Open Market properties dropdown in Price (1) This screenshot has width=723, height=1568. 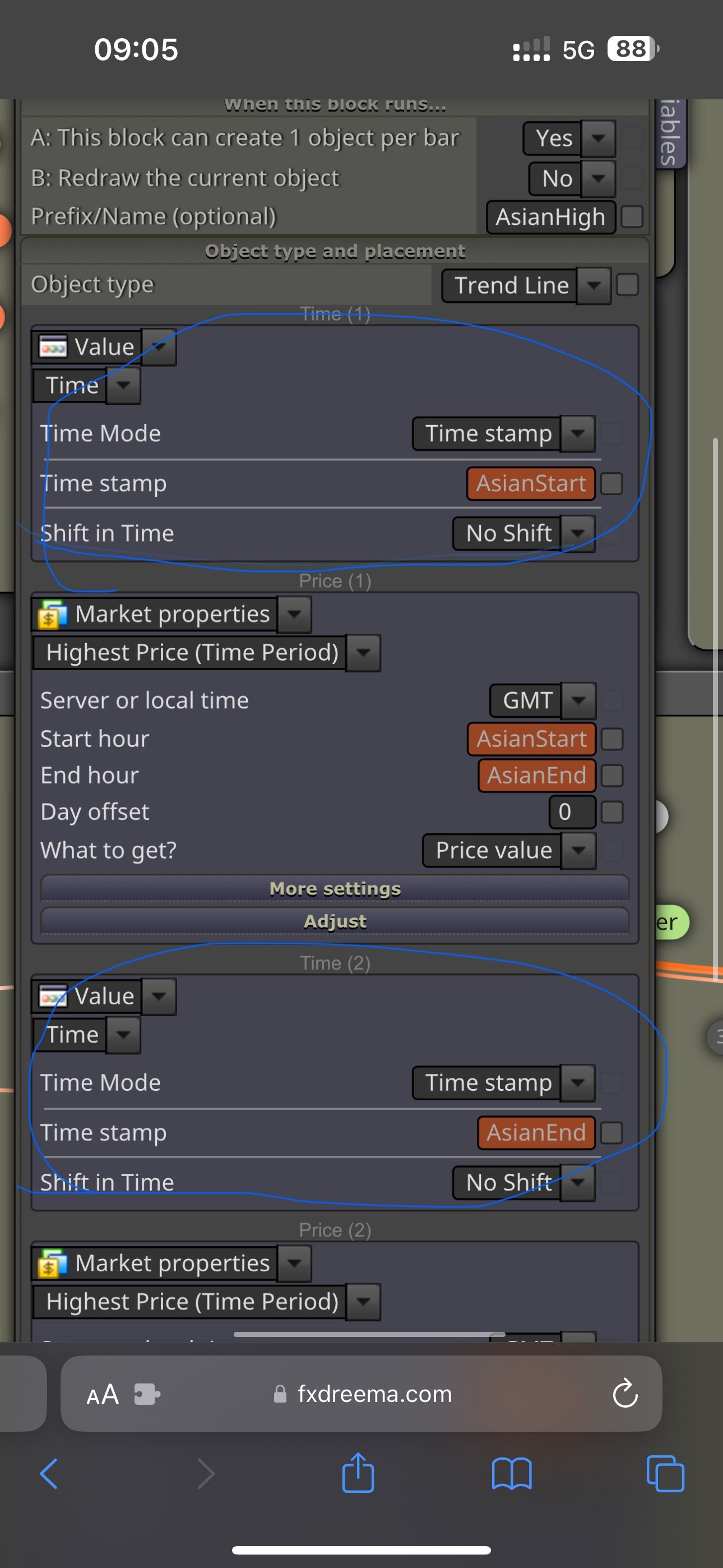172,614
